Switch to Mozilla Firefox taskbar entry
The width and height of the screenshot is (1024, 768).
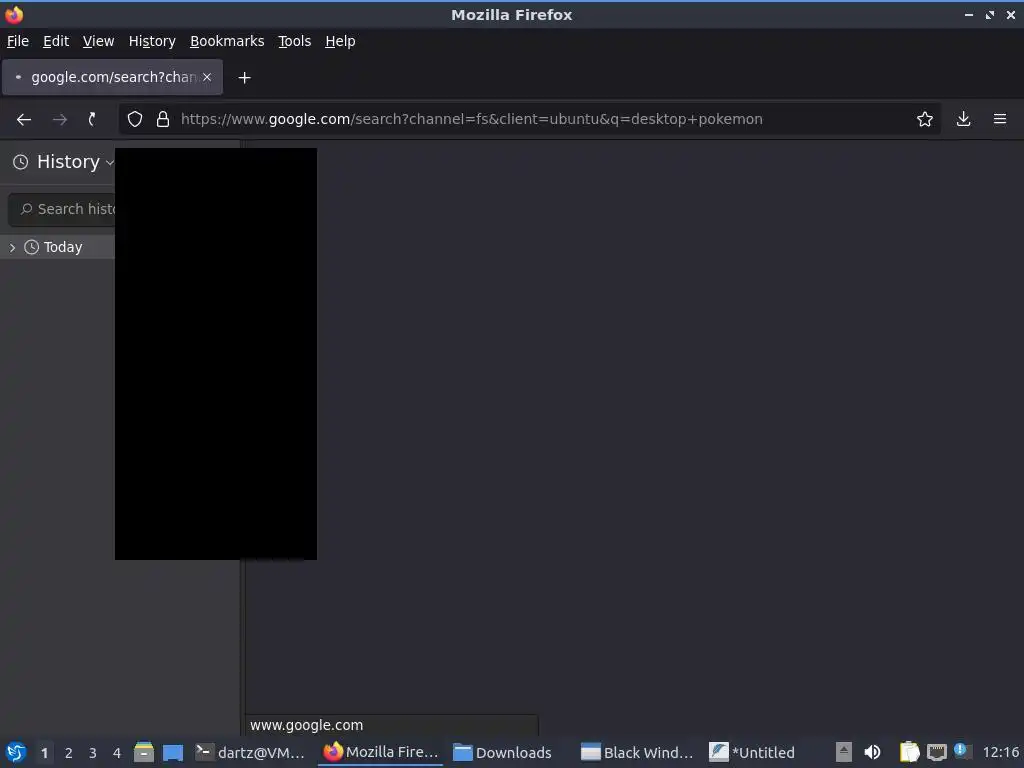click(381, 752)
